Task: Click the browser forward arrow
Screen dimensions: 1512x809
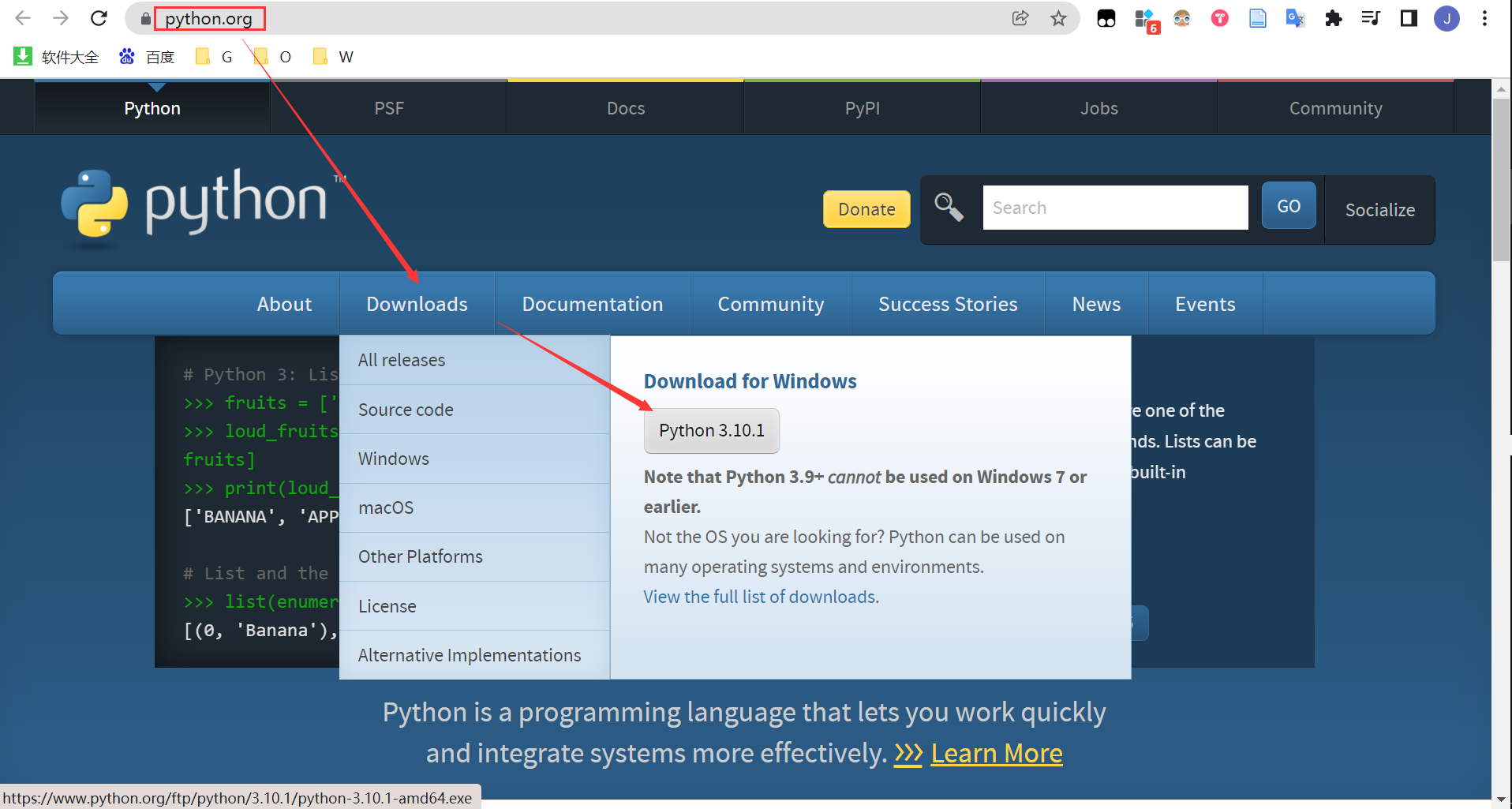Action: pyautogui.click(x=61, y=18)
